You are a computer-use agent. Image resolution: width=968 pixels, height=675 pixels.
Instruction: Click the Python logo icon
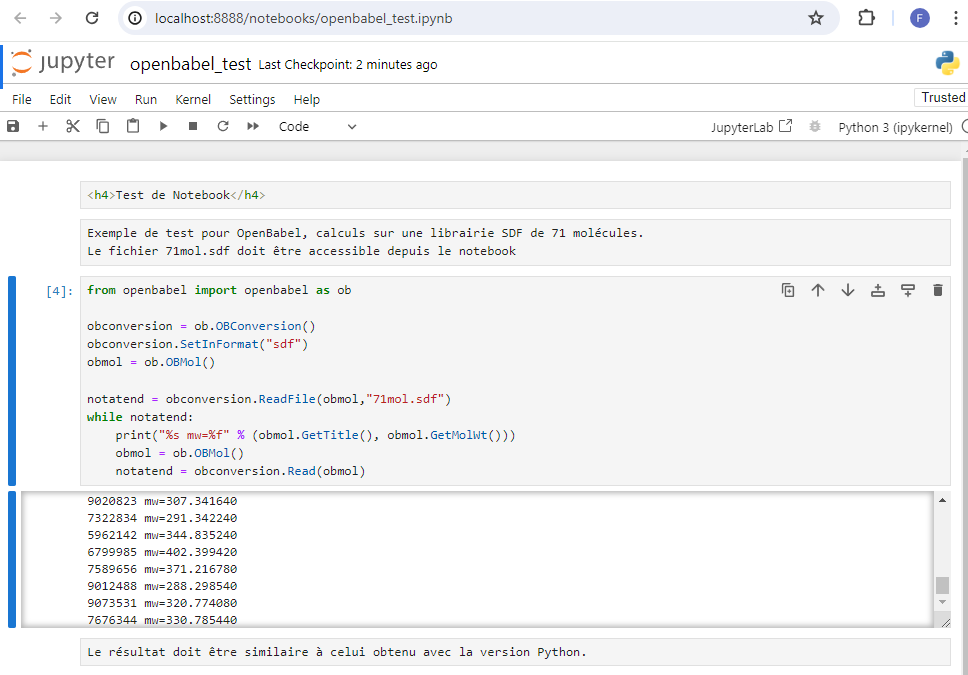pyautogui.click(x=947, y=63)
